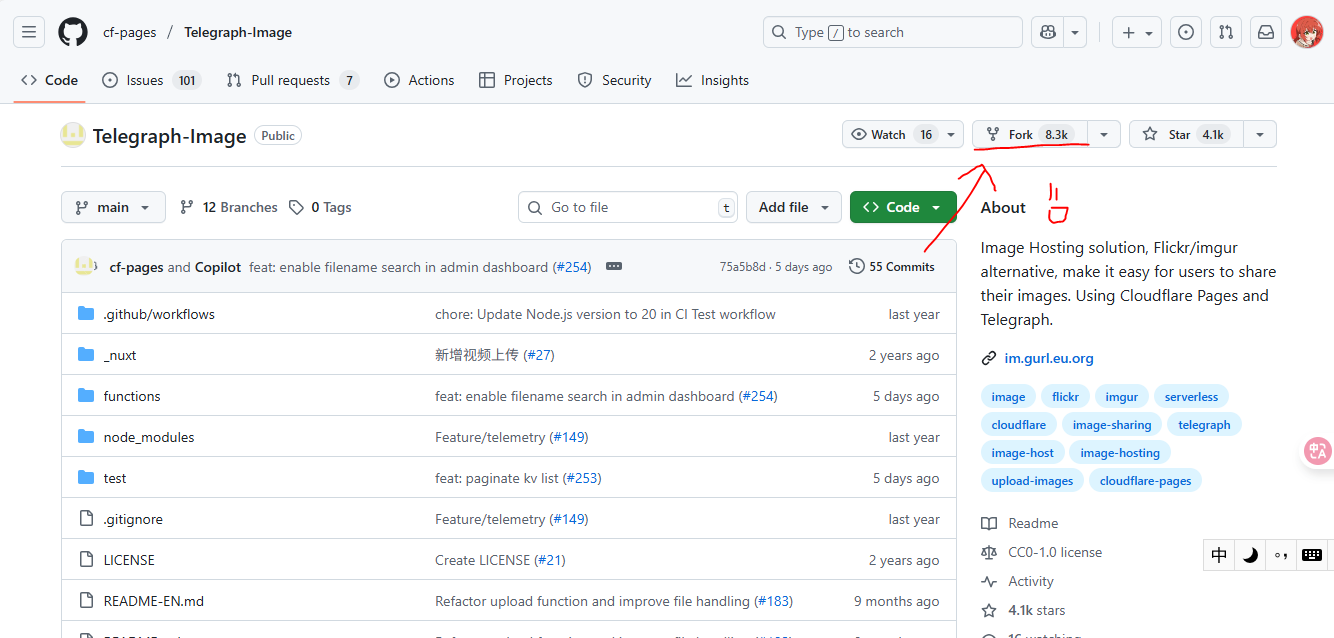1334x638 pixels.
Task: Open the Add file dropdown
Action: tap(794, 207)
